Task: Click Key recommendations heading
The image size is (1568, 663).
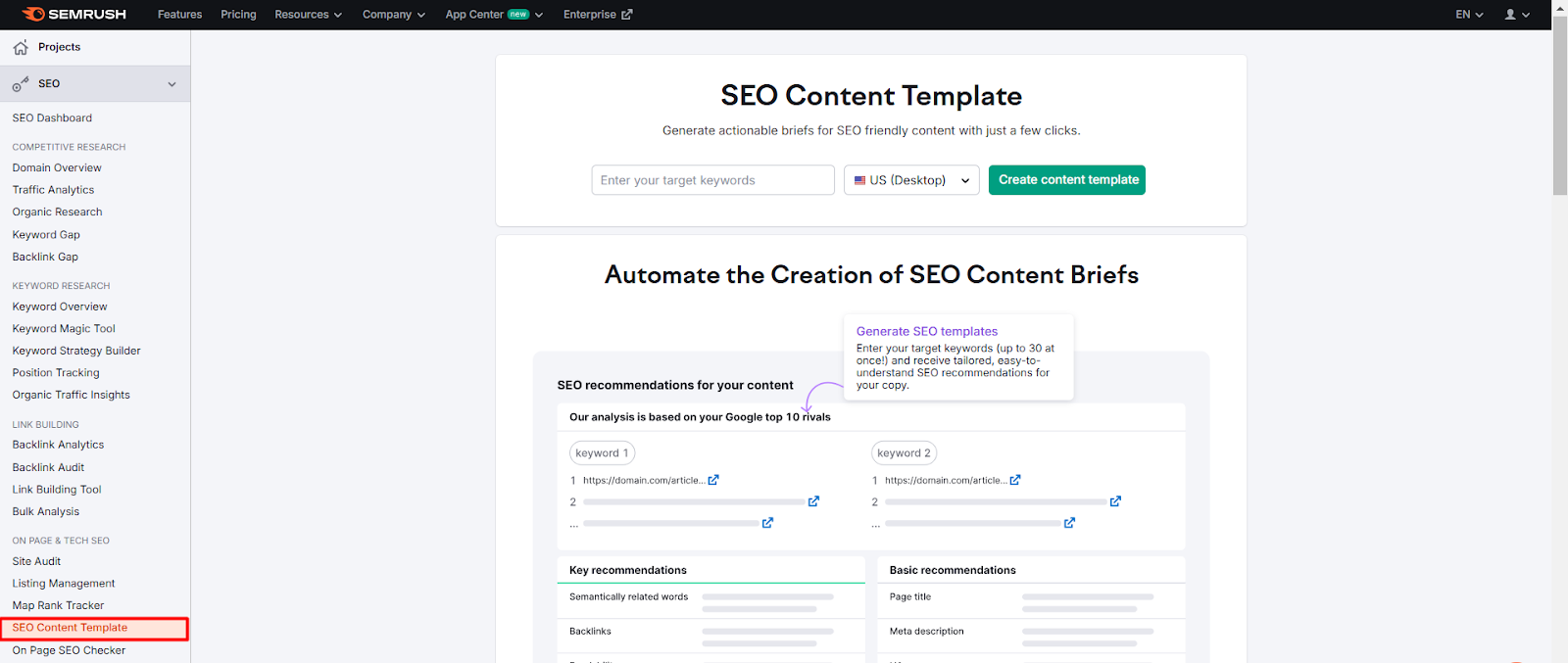Action: click(628, 570)
